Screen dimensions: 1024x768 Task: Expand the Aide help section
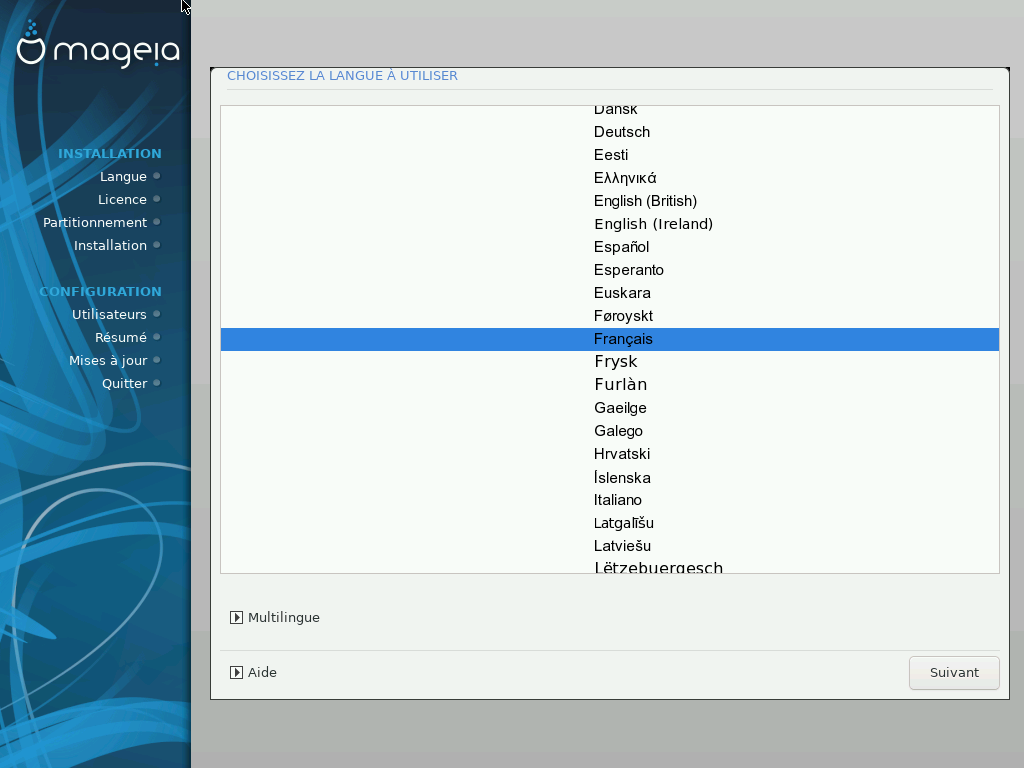(x=253, y=672)
